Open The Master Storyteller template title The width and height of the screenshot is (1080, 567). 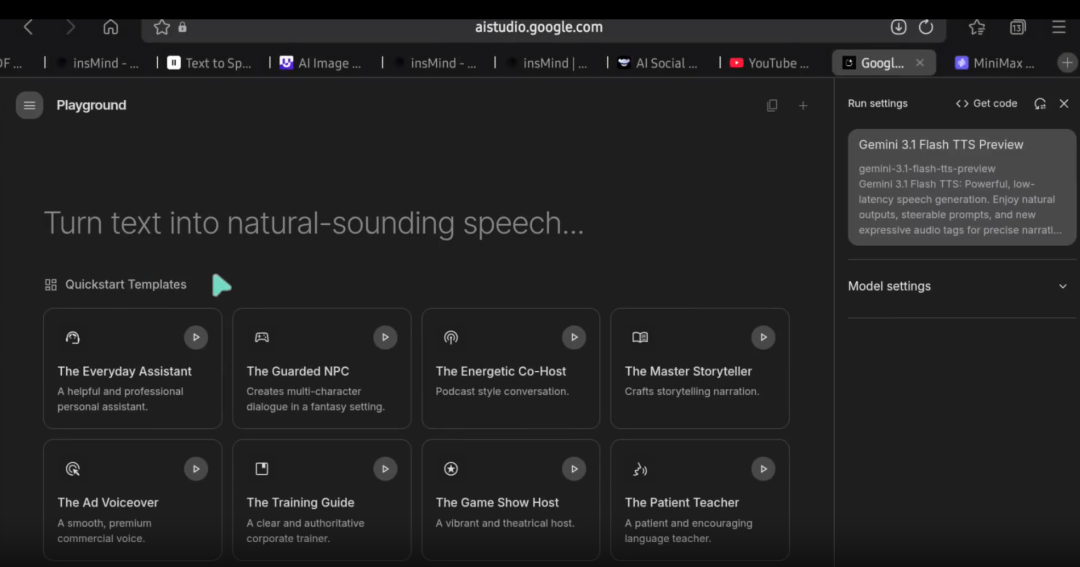coord(688,371)
